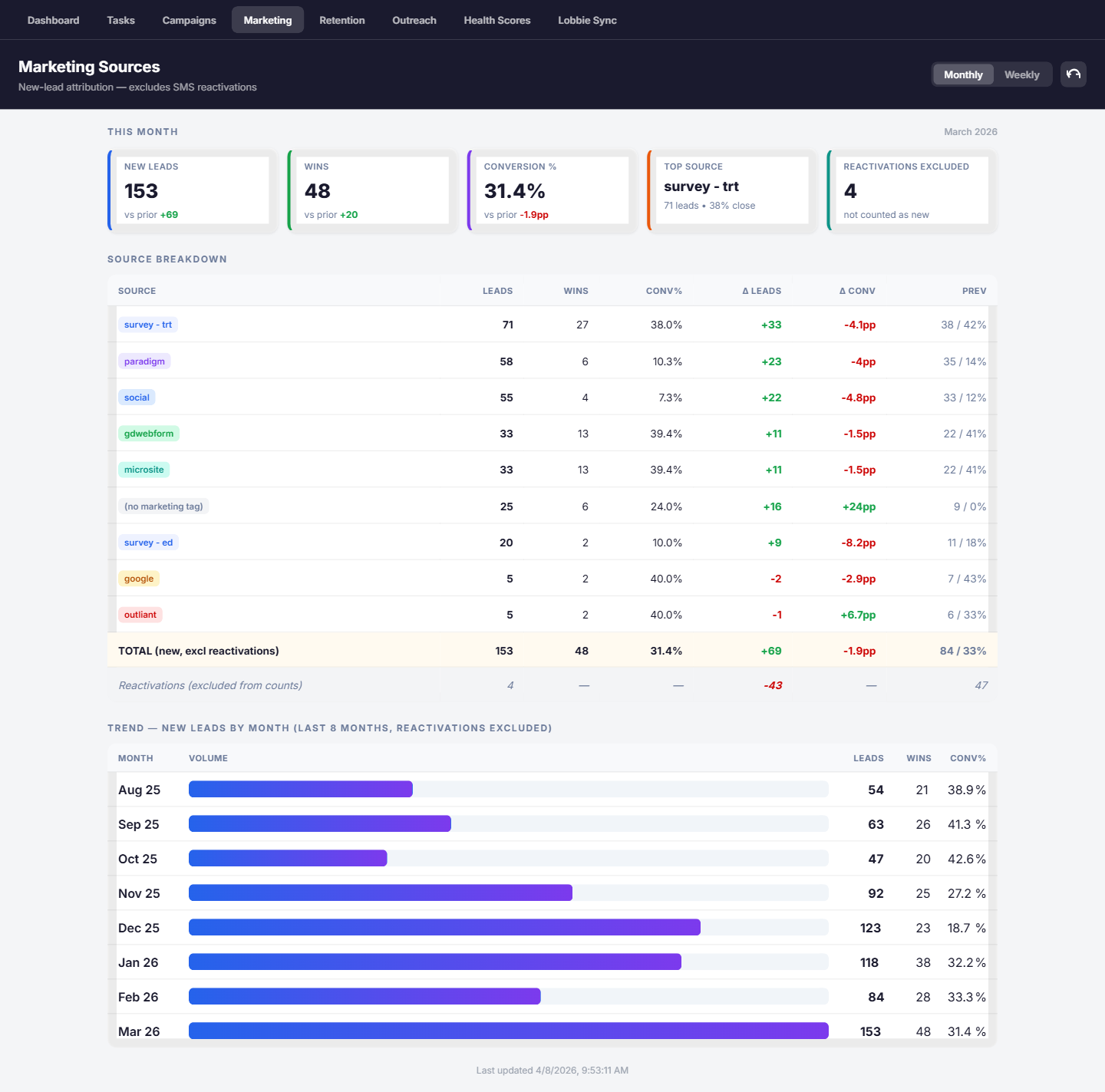Switch to the Retention tab
This screenshot has height=1092, width=1105.
pyautogui.click(x=342, y=20)
